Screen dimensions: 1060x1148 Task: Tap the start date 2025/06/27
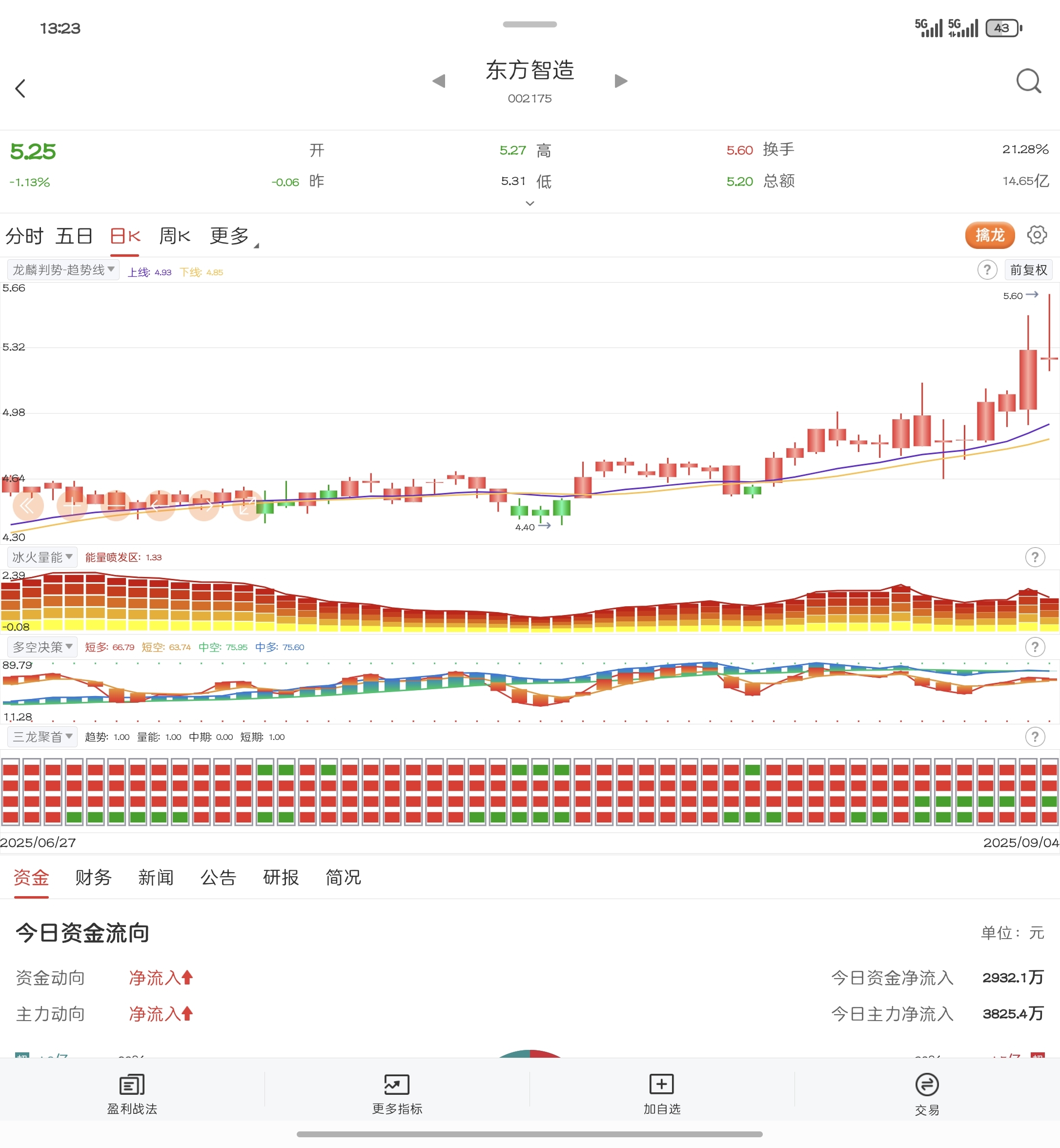click(x=38, y=842)
